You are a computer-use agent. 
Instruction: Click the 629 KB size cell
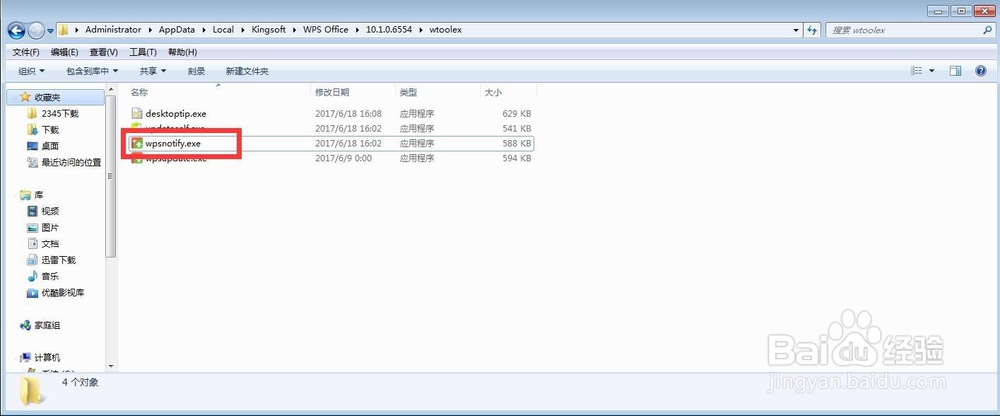pyautogui.click(x=517, y=114)
